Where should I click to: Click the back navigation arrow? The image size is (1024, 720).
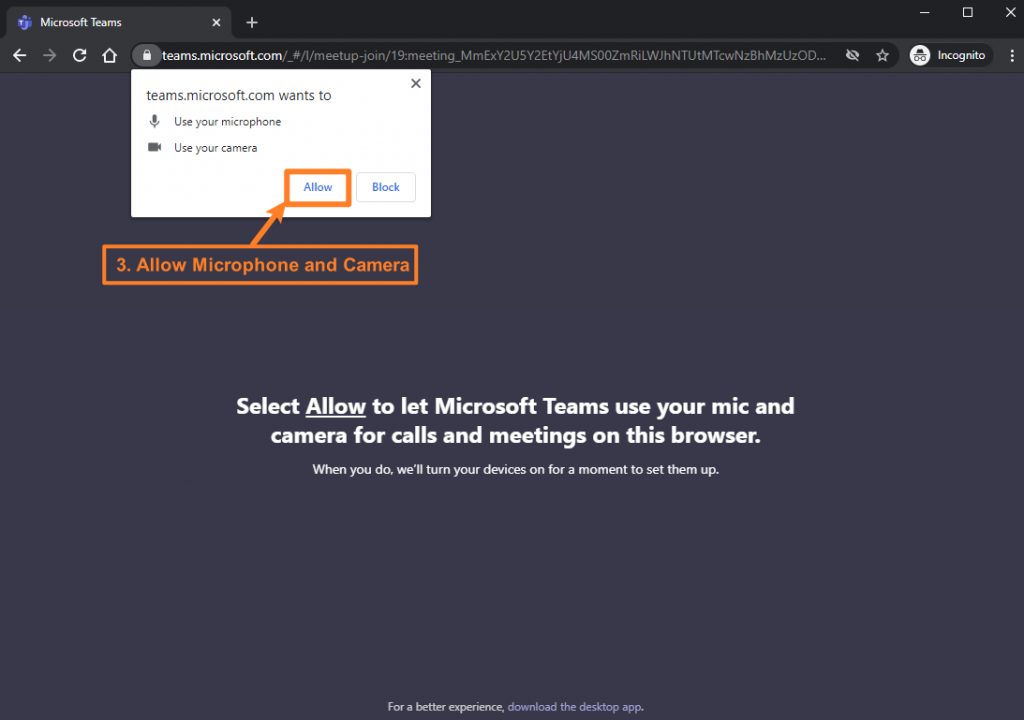[x=20, y=55]
